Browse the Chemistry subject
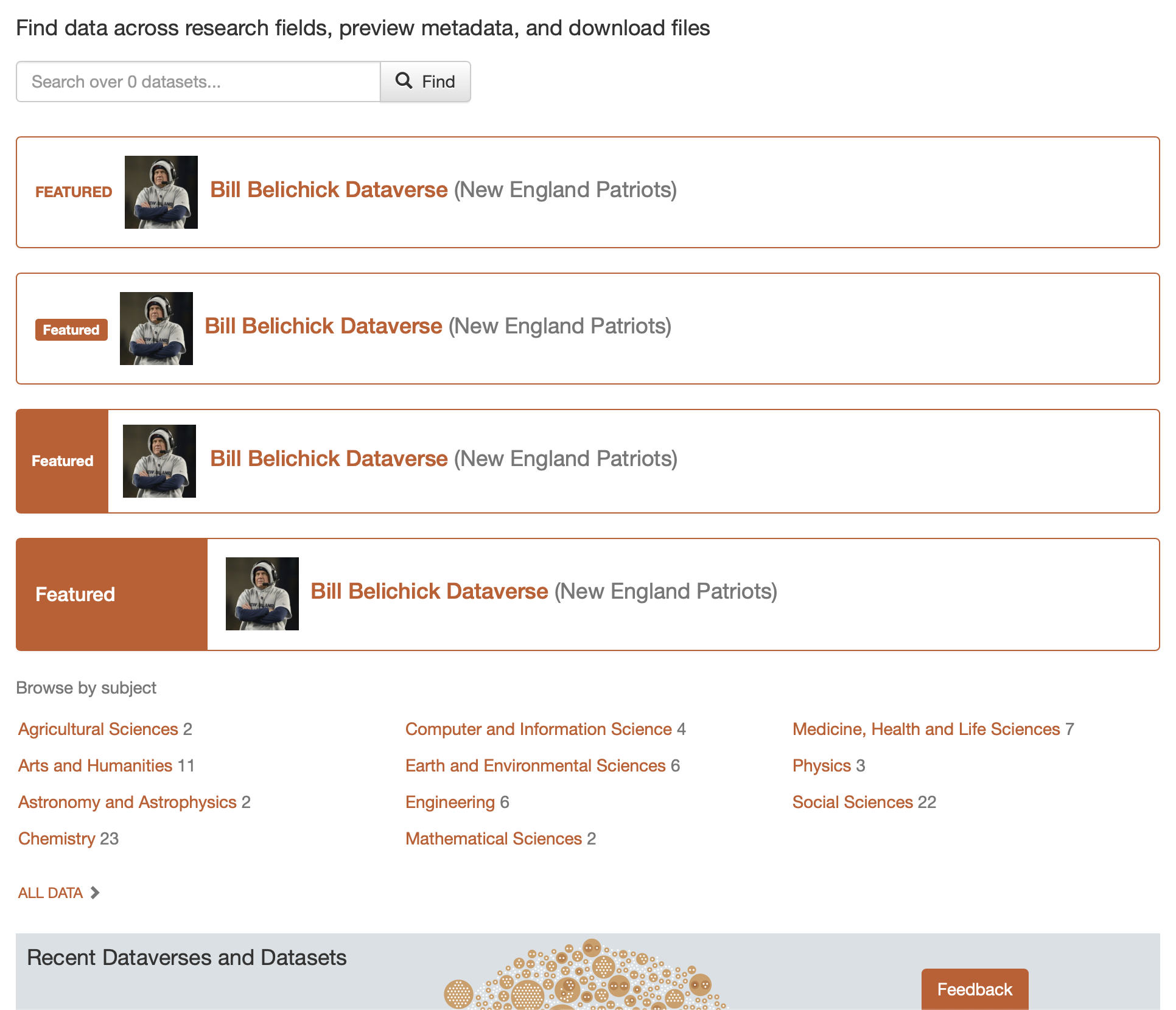 coord(57,838)
